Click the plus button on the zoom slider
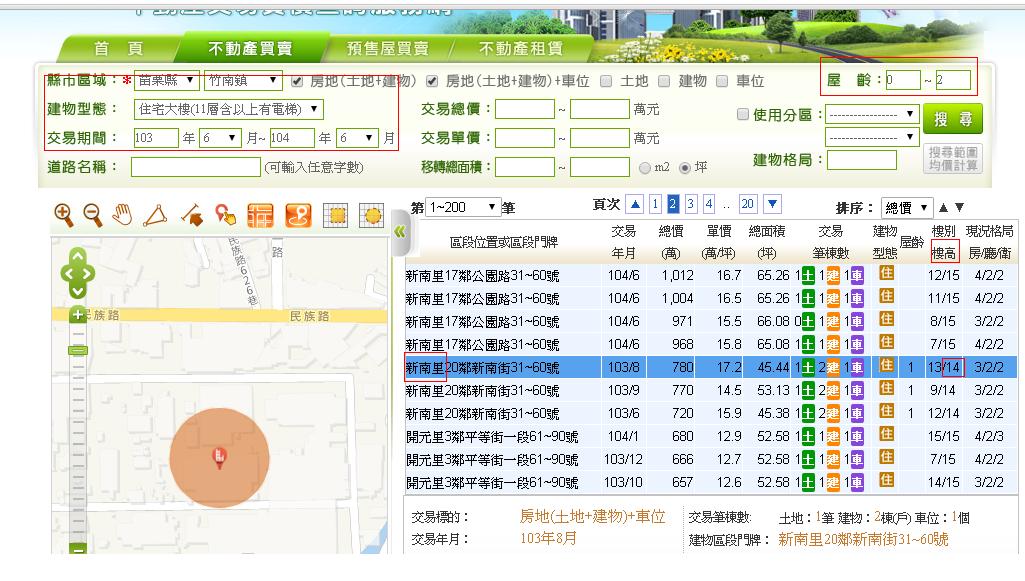The image size is (1025, 581). (78, 315)
